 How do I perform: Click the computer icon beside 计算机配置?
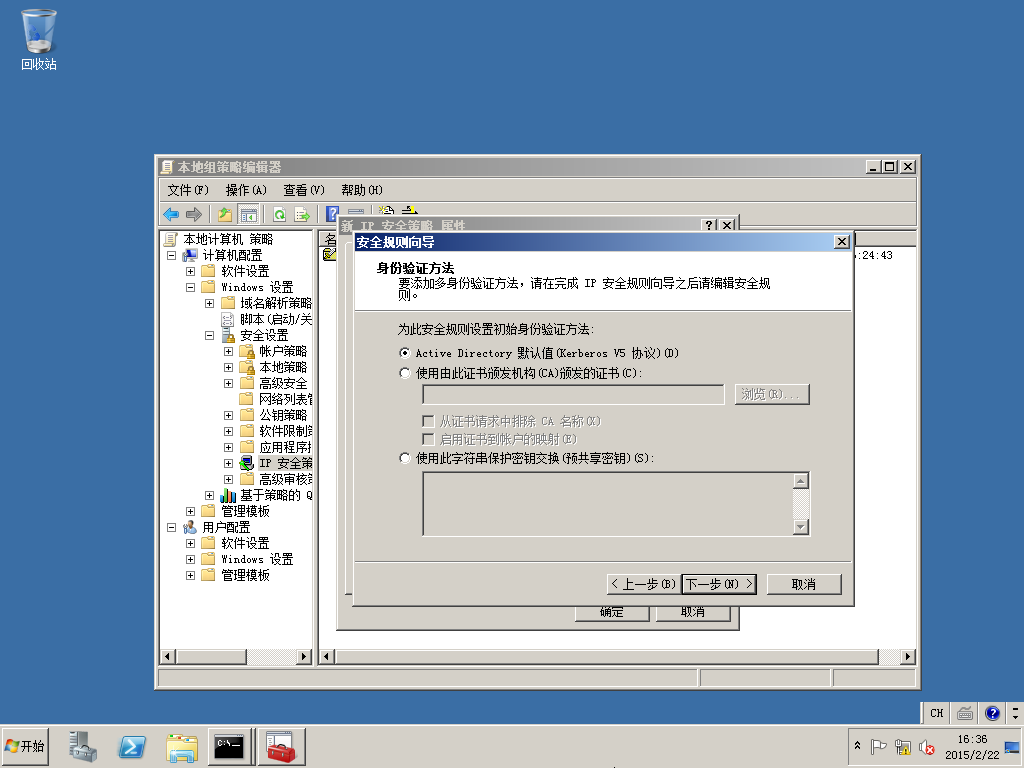[x=190, y=255]
